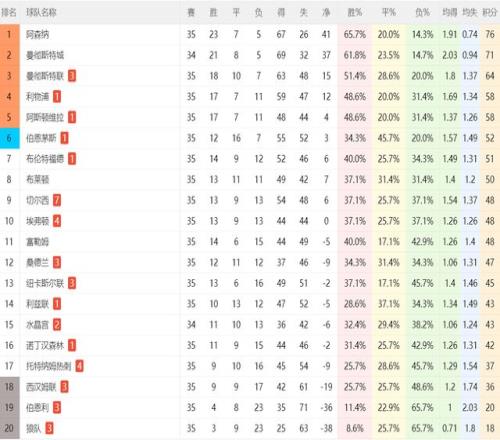Open the 富勒姆 team link
The width and height of the screenshot is (500, 440).
click(x=38, y=242)
